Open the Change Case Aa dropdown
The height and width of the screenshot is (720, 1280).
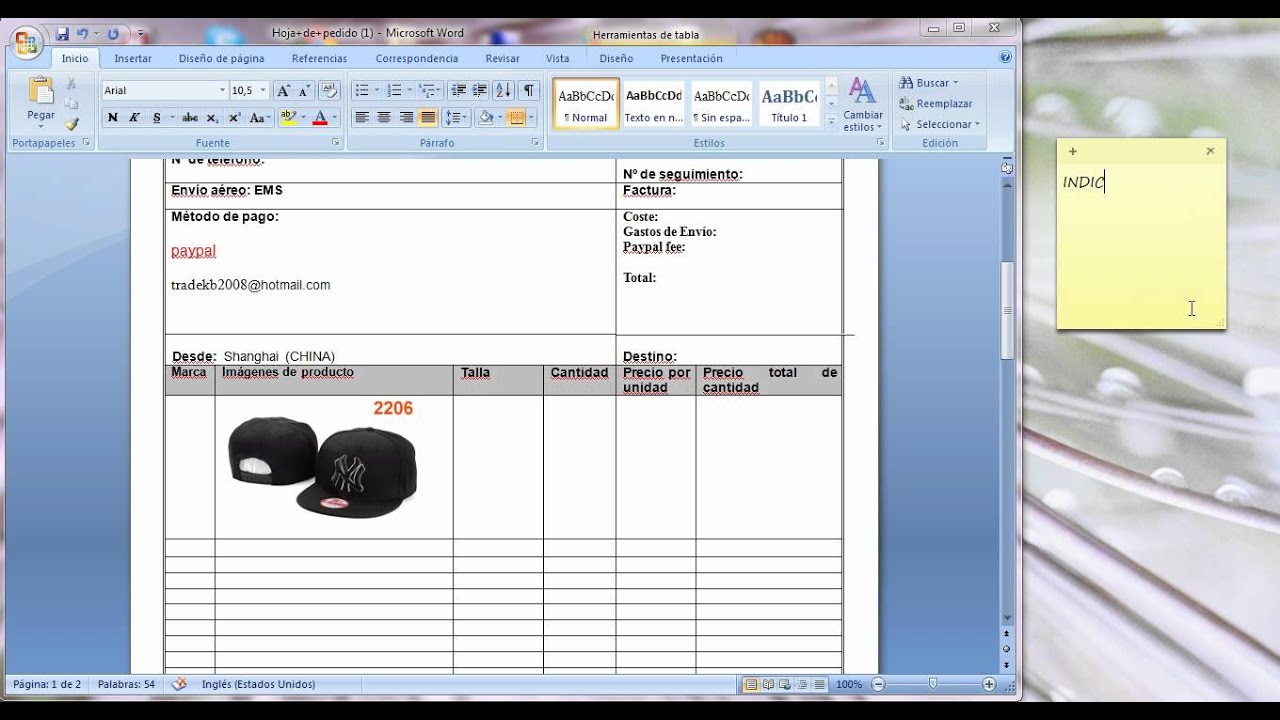(x=260, y=117)
